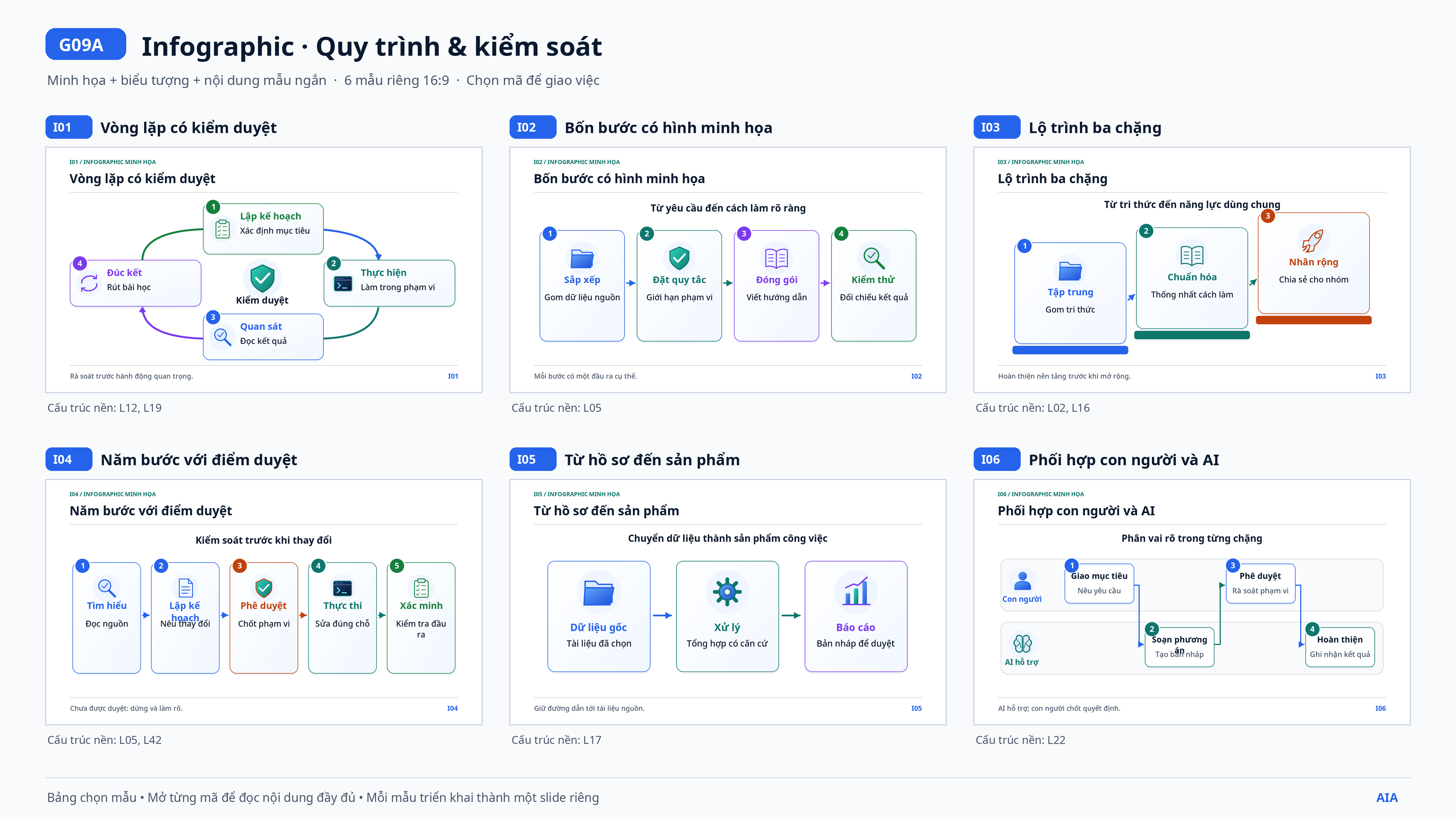Screen dimensions: 1456x819
Task: Click the refresh loop icon in Đúc kết card
Action: (x=89, y=283)
